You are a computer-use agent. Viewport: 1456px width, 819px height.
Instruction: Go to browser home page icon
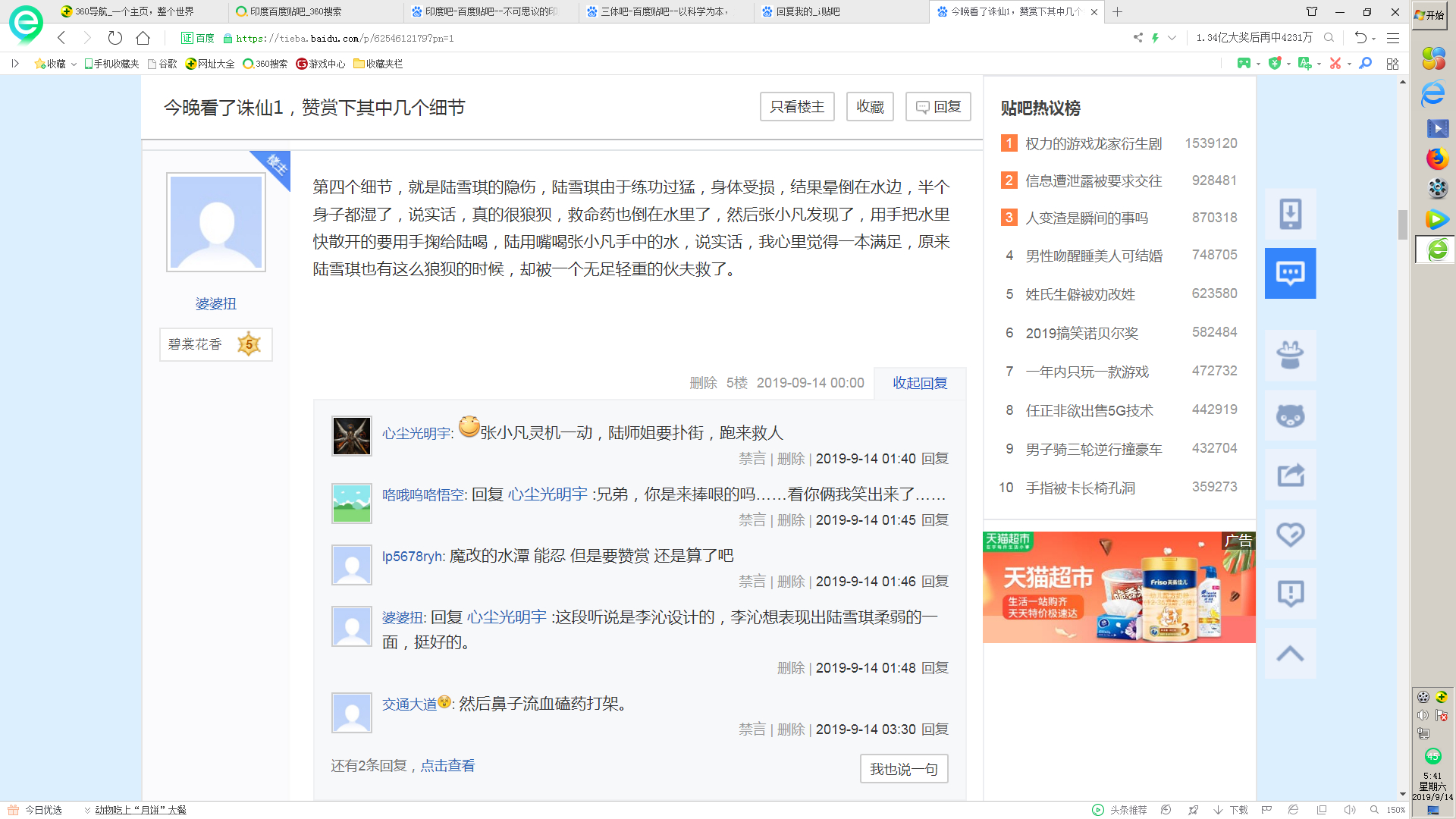pos(143,38)
